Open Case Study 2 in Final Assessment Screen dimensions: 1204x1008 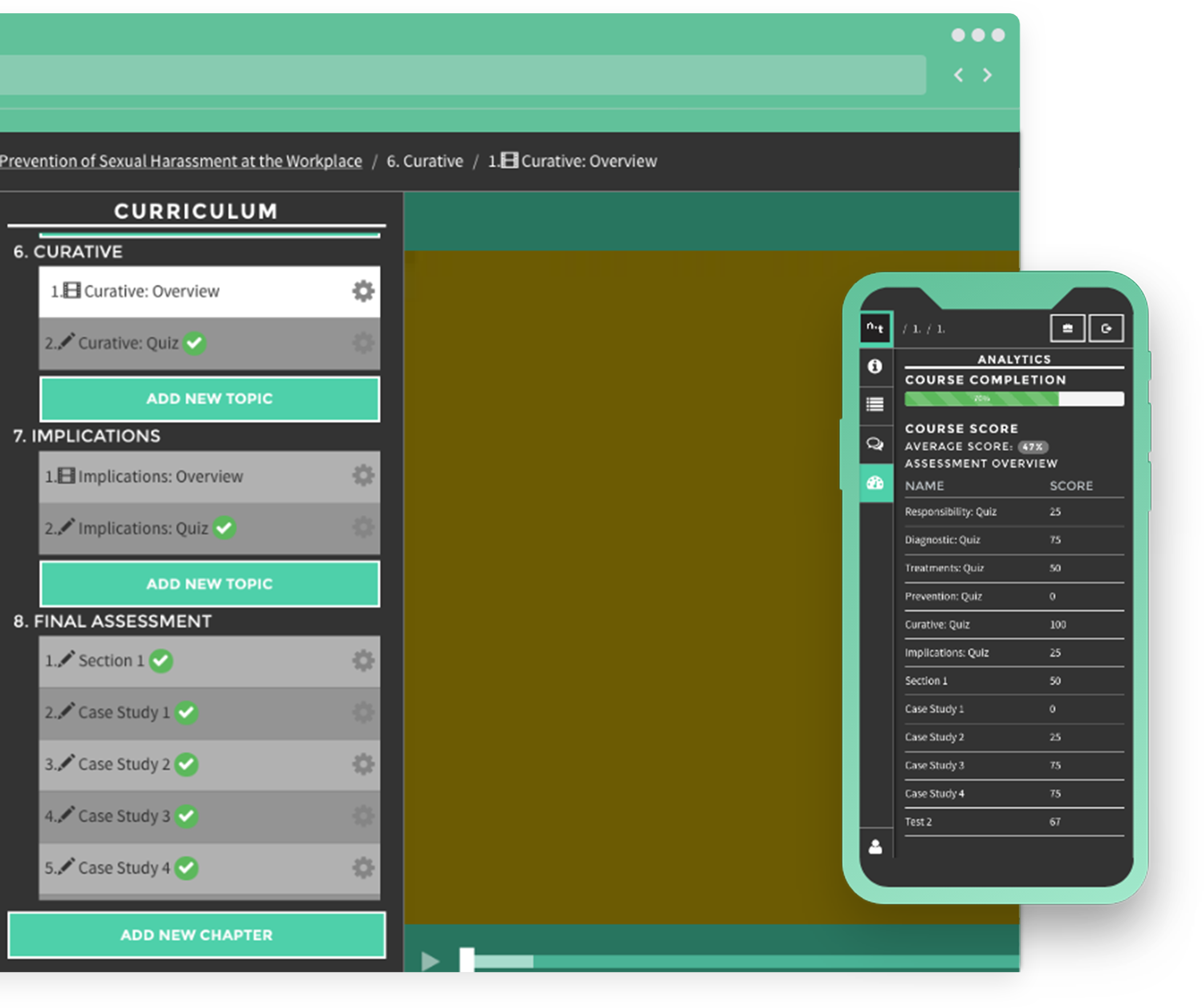[124, 764]
